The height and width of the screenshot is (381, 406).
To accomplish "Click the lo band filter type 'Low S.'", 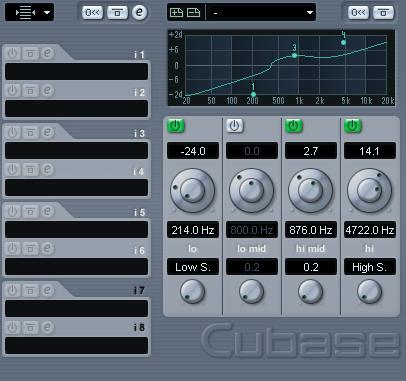I will click(x=193, y=267).
